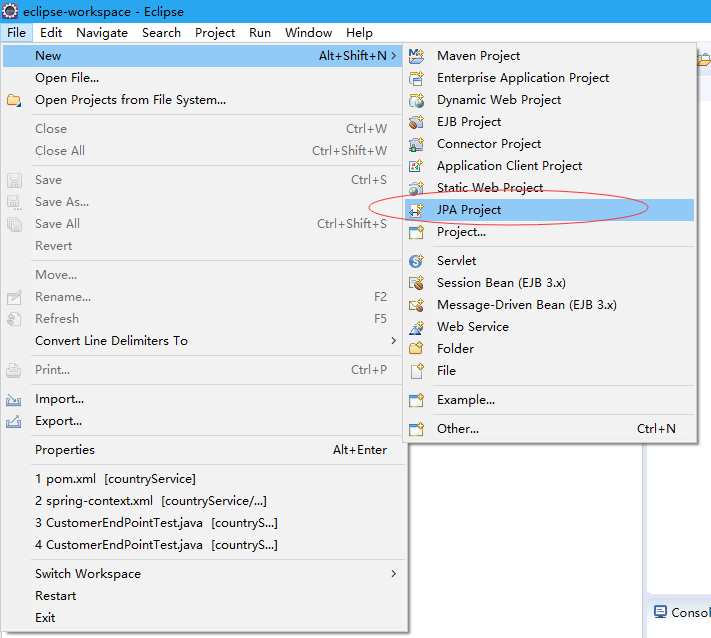Choose Export... menu item
The image size is (711, 638).
[202, 421]
